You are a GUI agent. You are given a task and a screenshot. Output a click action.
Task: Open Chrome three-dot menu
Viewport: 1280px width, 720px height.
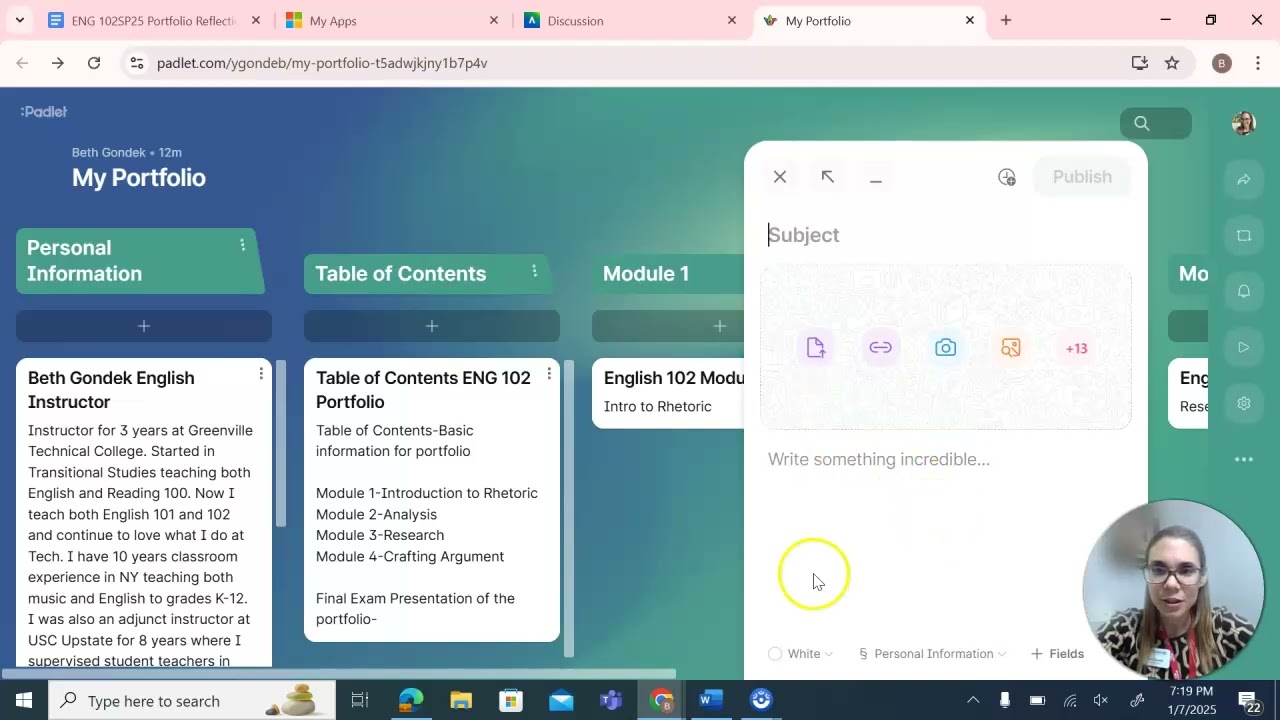(1258, 63)
